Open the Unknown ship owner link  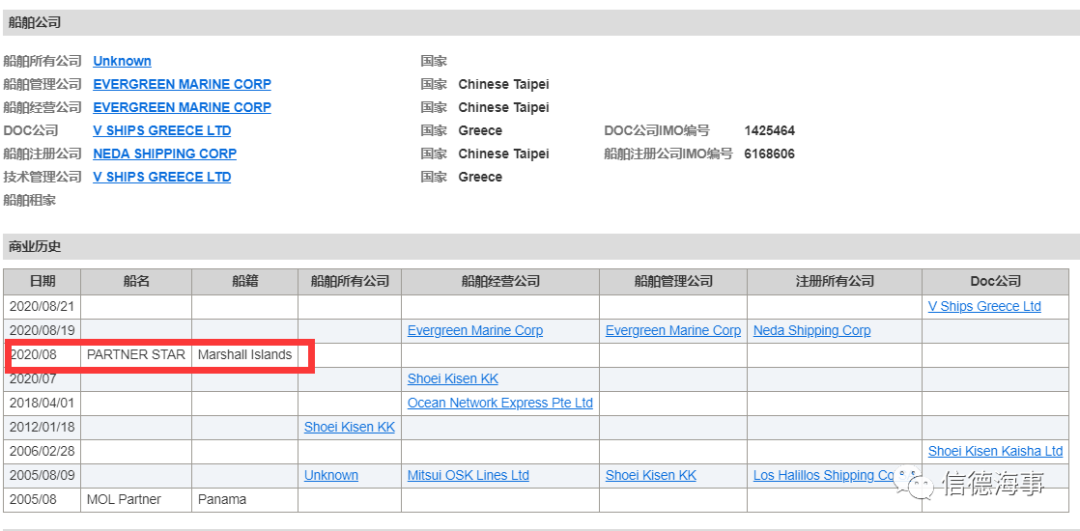(122, 61)
